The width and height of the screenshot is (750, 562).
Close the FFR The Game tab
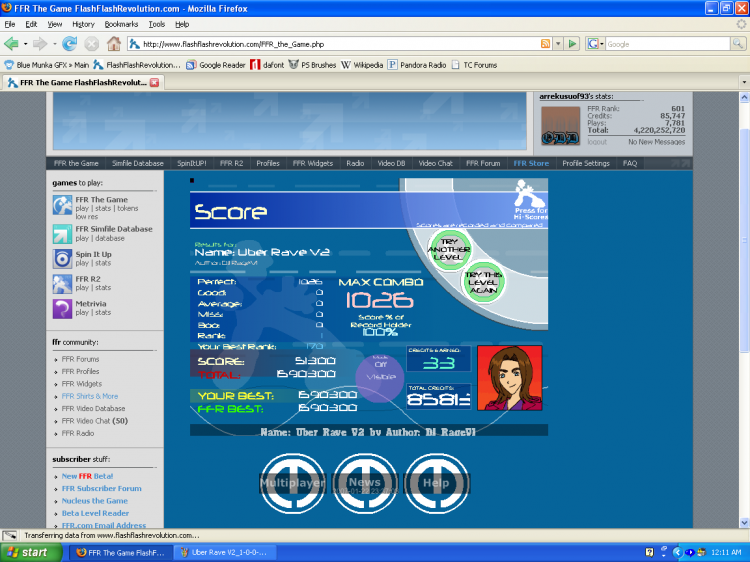(154, 82)
